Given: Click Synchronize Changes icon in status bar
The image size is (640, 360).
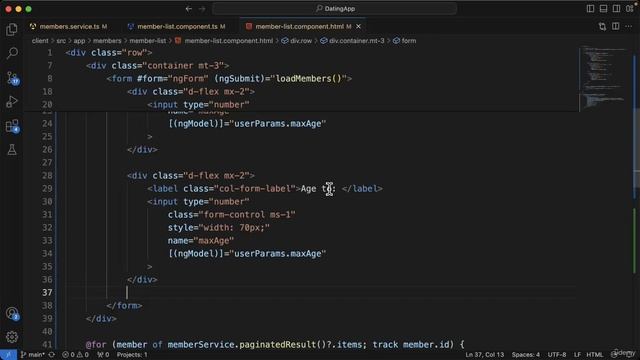Looking at the screenshot, I should [52, 355].
